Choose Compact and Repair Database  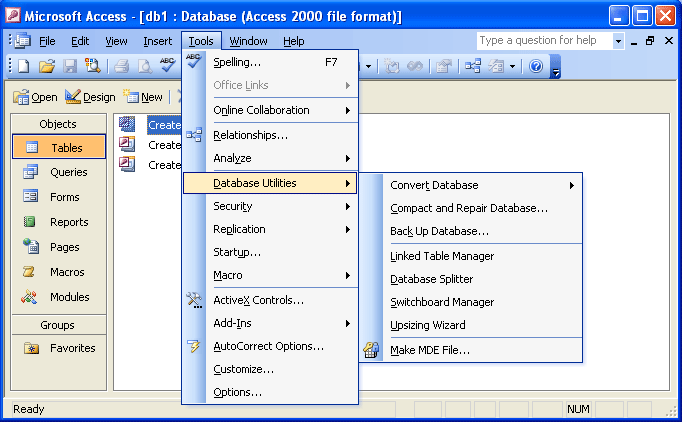tap(471, 208)
